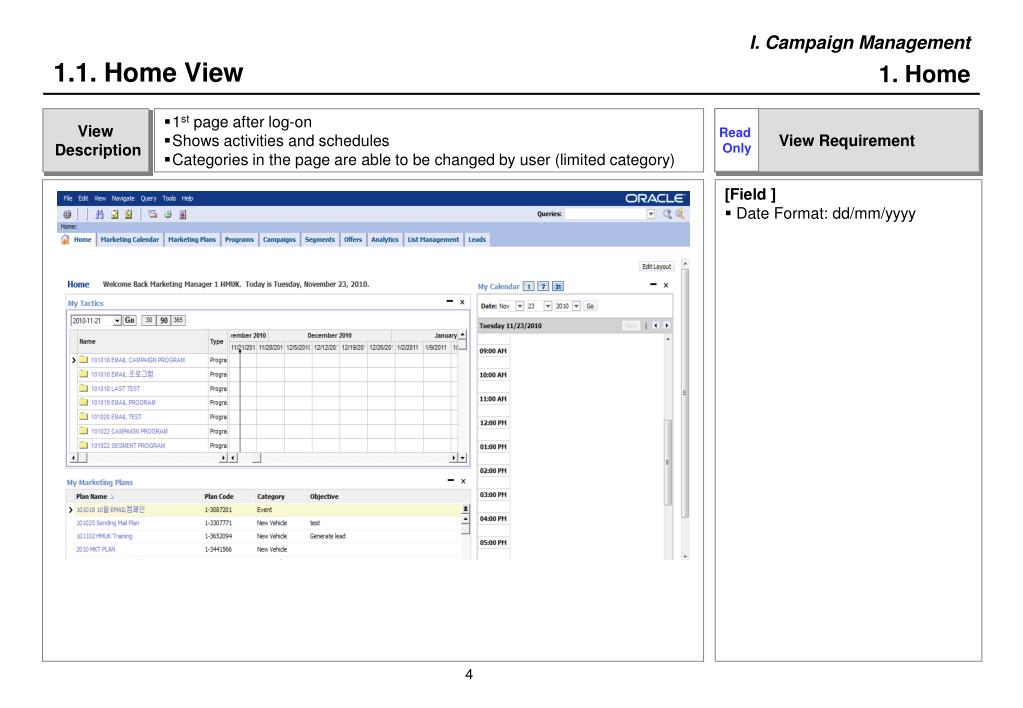Open the Query menu

pos(149,198)
